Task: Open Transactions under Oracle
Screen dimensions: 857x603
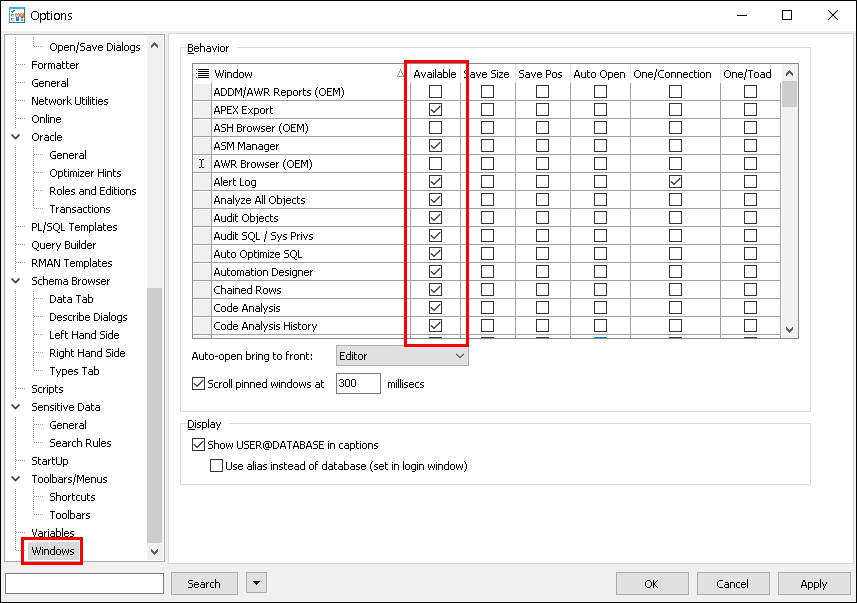Action: point(79,209)
